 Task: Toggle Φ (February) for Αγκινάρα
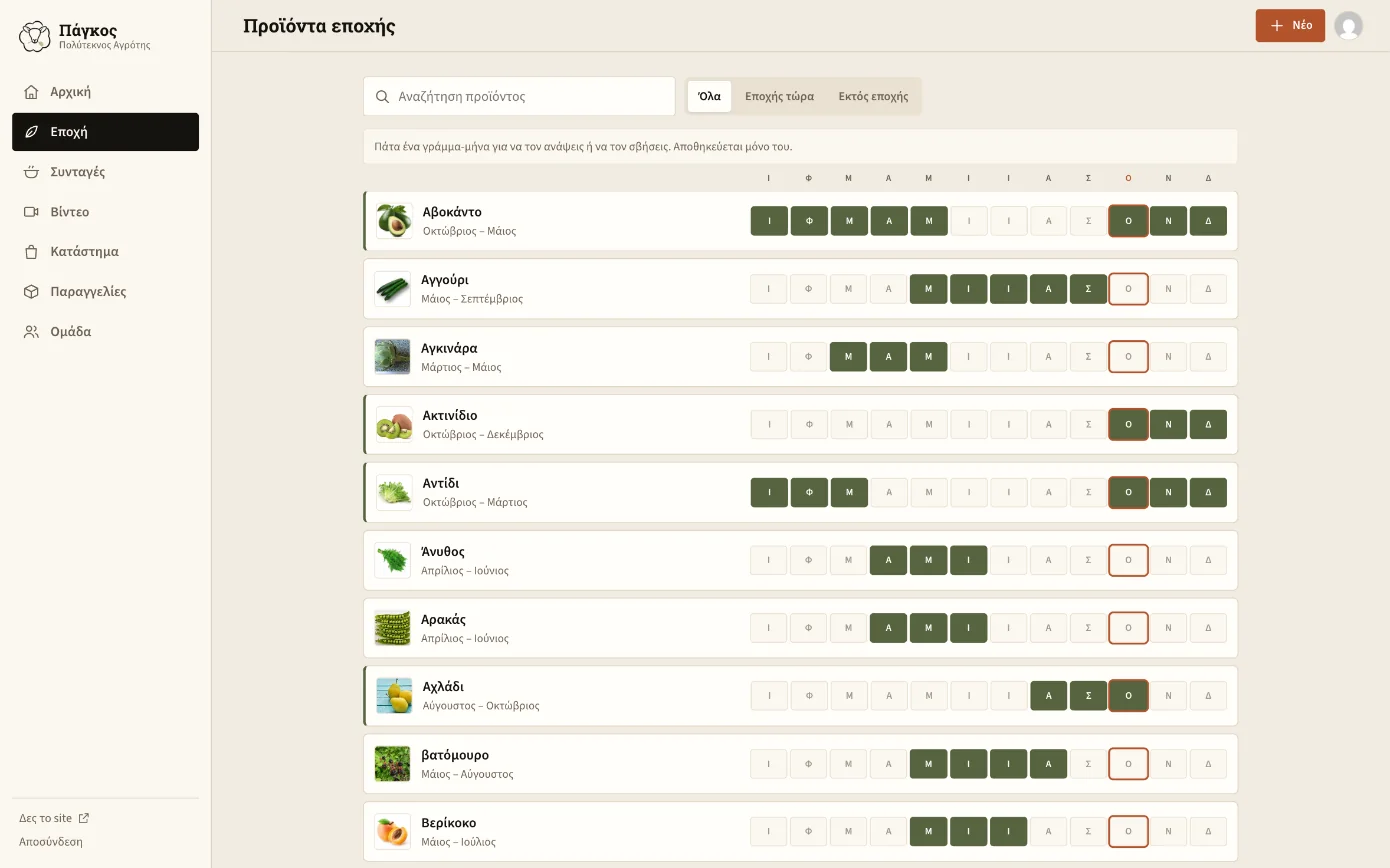(808, 357)
